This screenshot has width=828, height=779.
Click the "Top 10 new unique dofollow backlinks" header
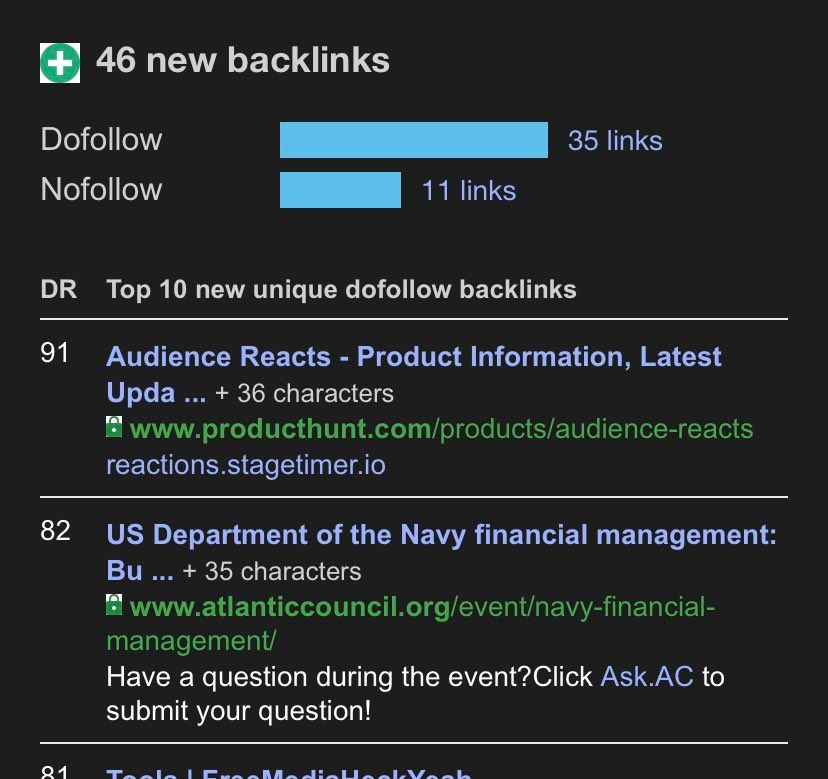pyautogui.click(x=341, y=290)
